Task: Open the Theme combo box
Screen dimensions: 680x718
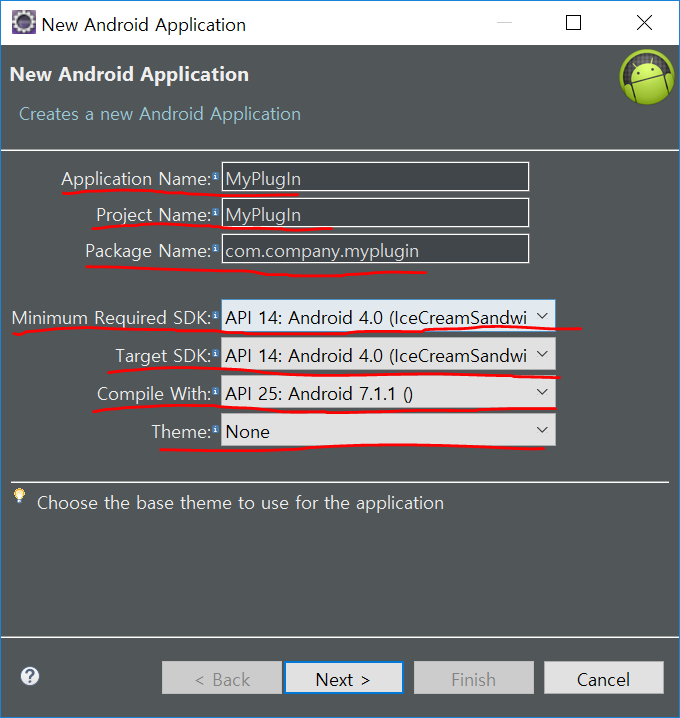Action: (388, 430)
